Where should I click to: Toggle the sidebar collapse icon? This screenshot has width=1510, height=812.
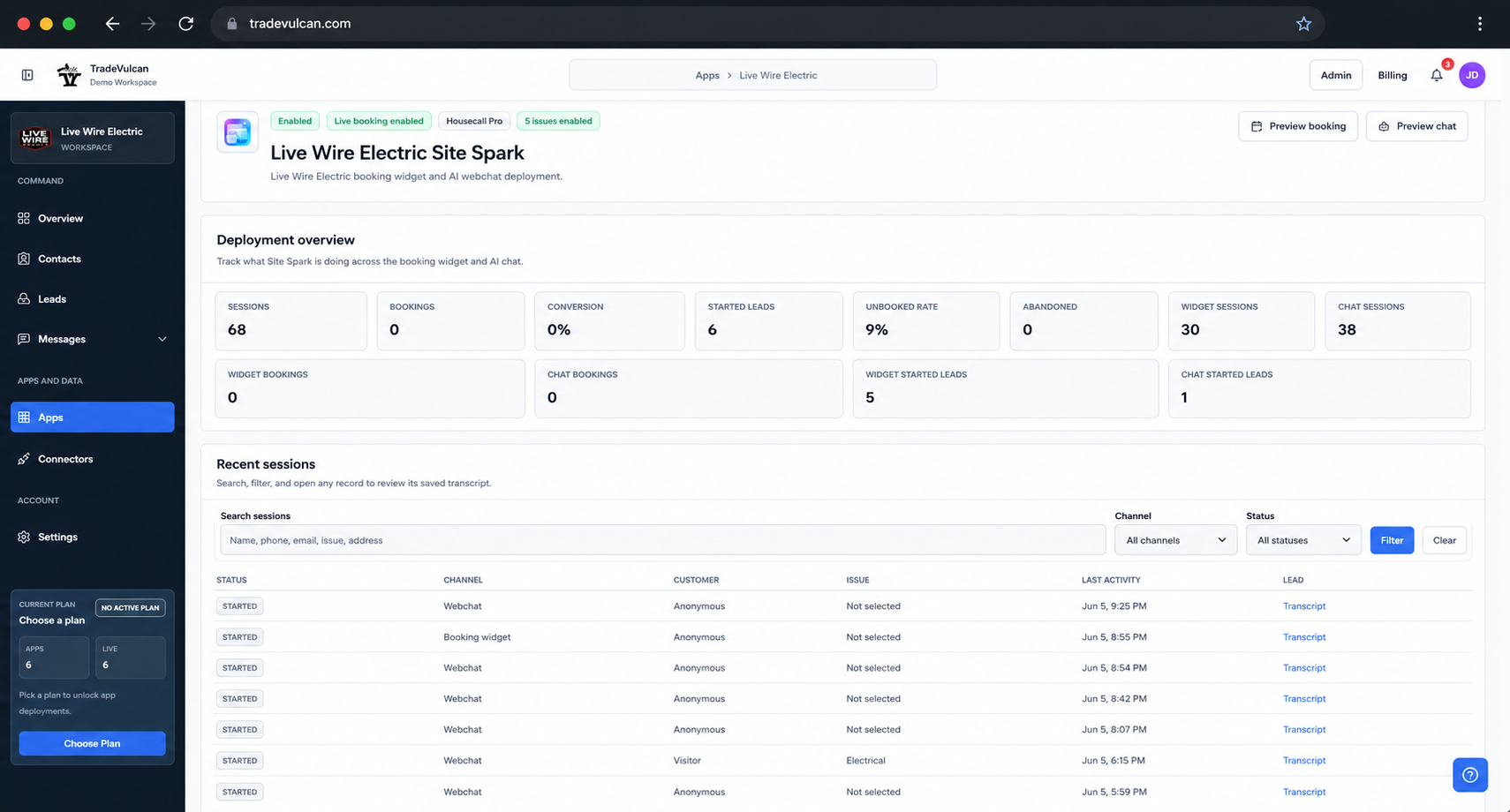(x=27, y=75)
